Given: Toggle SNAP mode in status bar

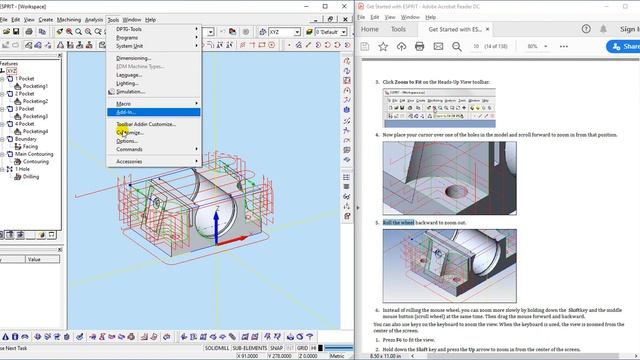Looking at the screenshot, I should (276, 348).
